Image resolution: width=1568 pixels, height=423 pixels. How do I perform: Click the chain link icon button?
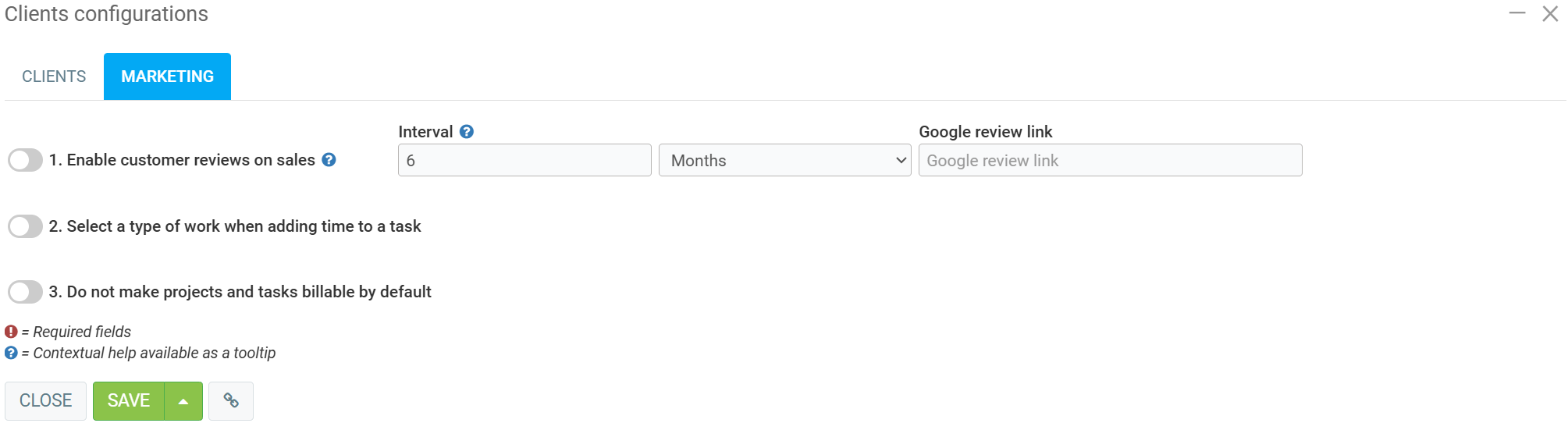pos(231,400)
